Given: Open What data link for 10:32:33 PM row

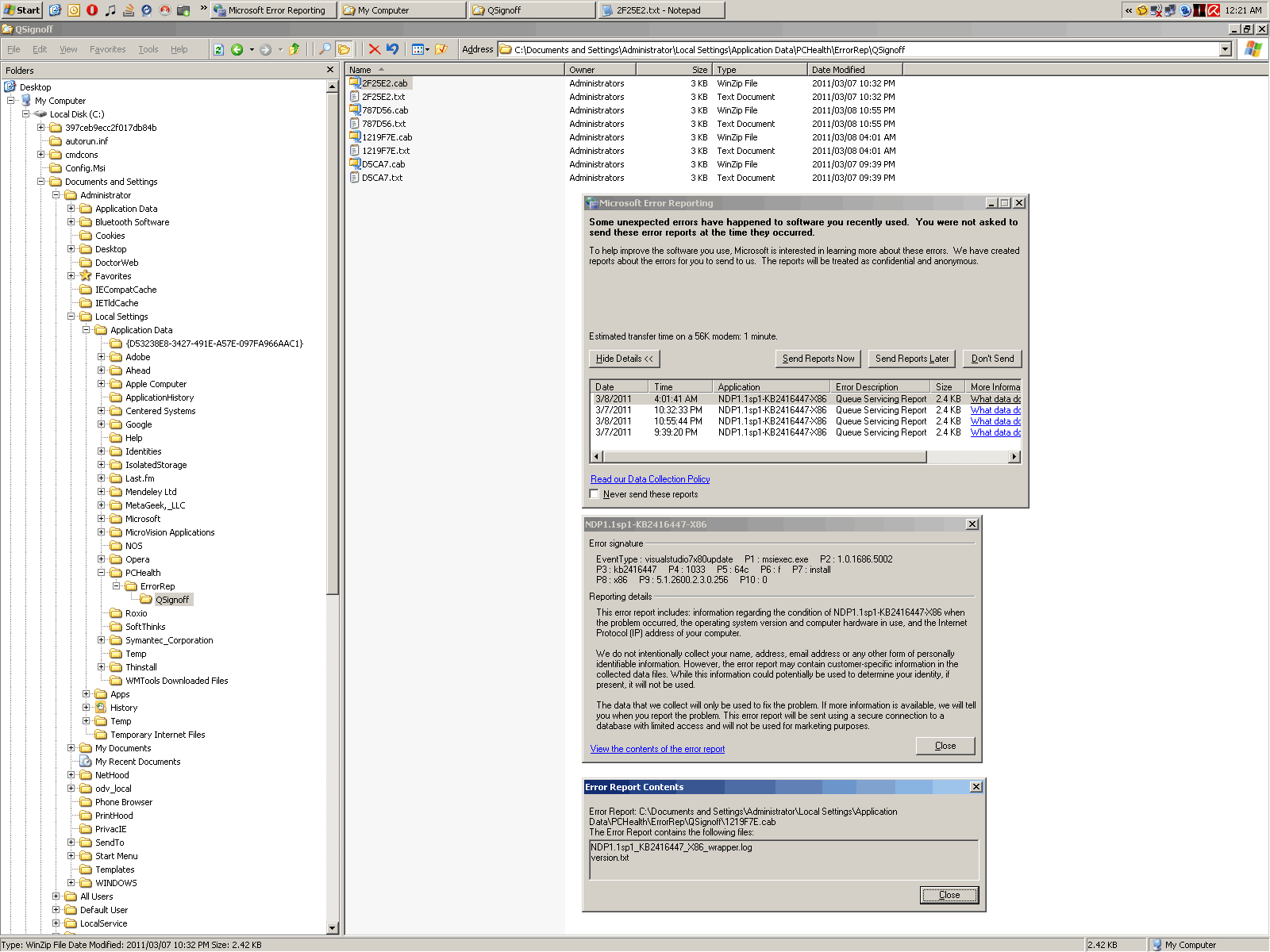Looking at the screenshot, I should (x=995, y=410).
